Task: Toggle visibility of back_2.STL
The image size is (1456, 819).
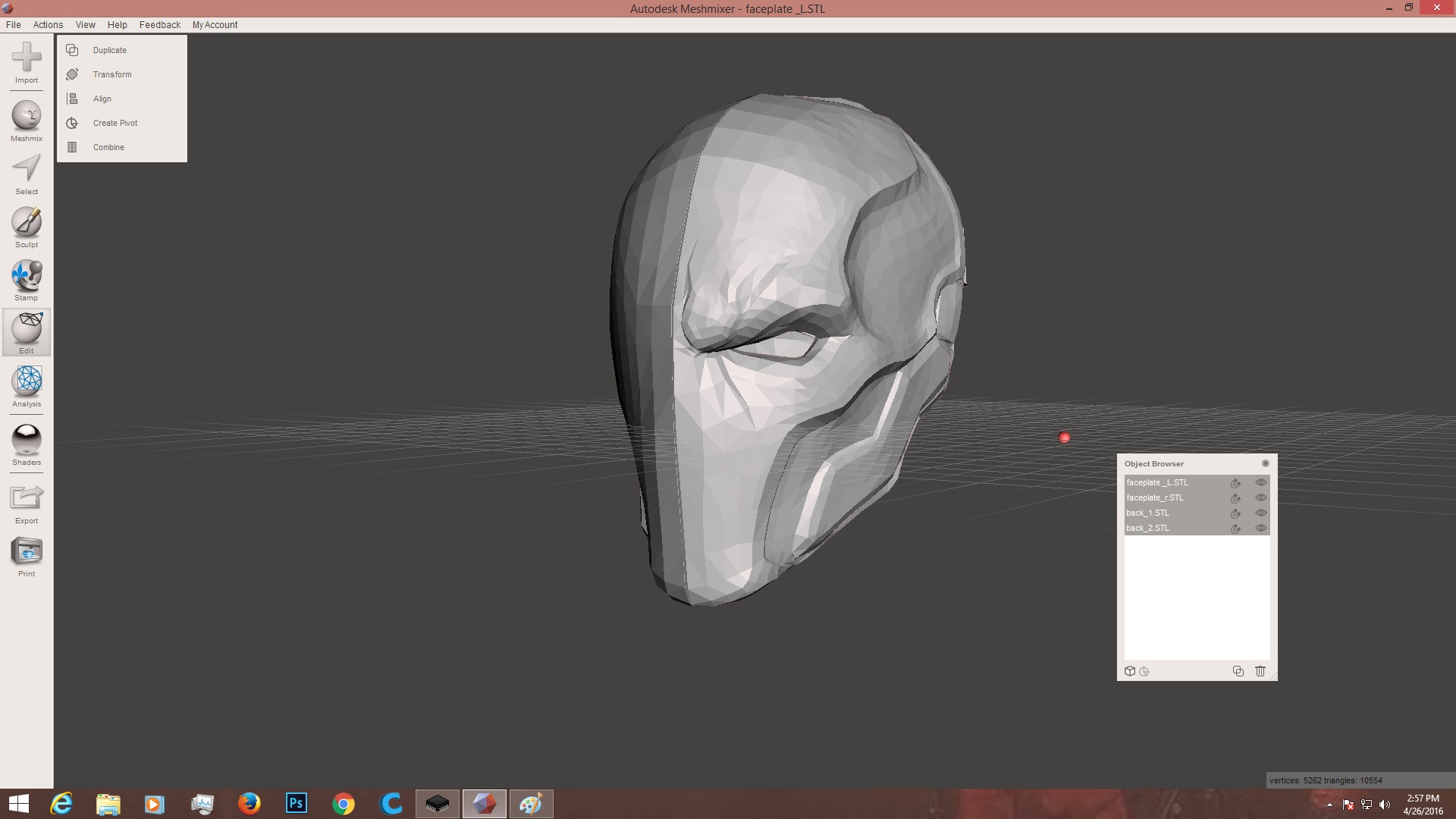Action: 1260,528
